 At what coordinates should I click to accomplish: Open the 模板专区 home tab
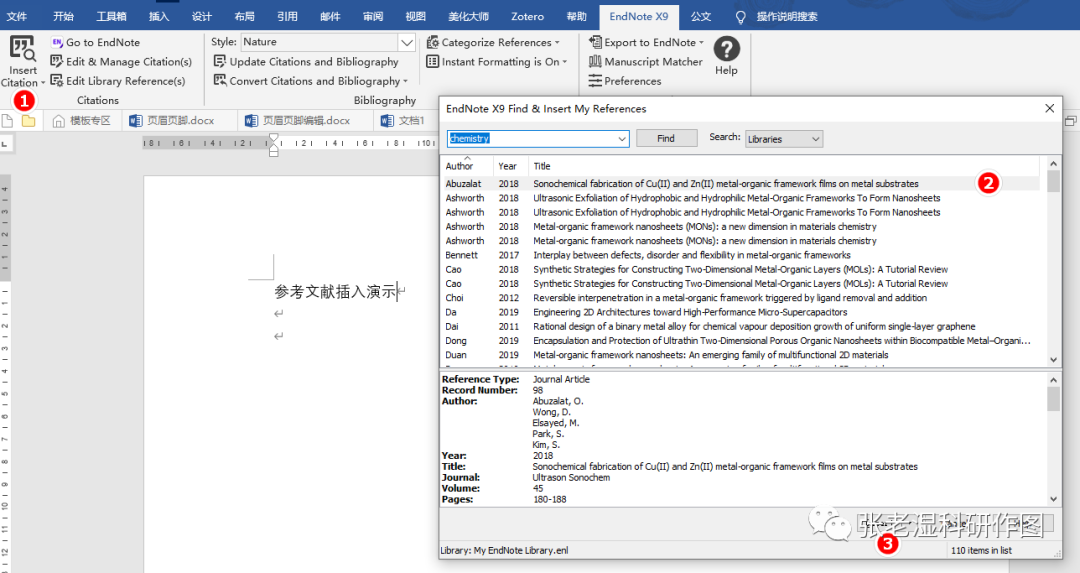coord(82,121)
